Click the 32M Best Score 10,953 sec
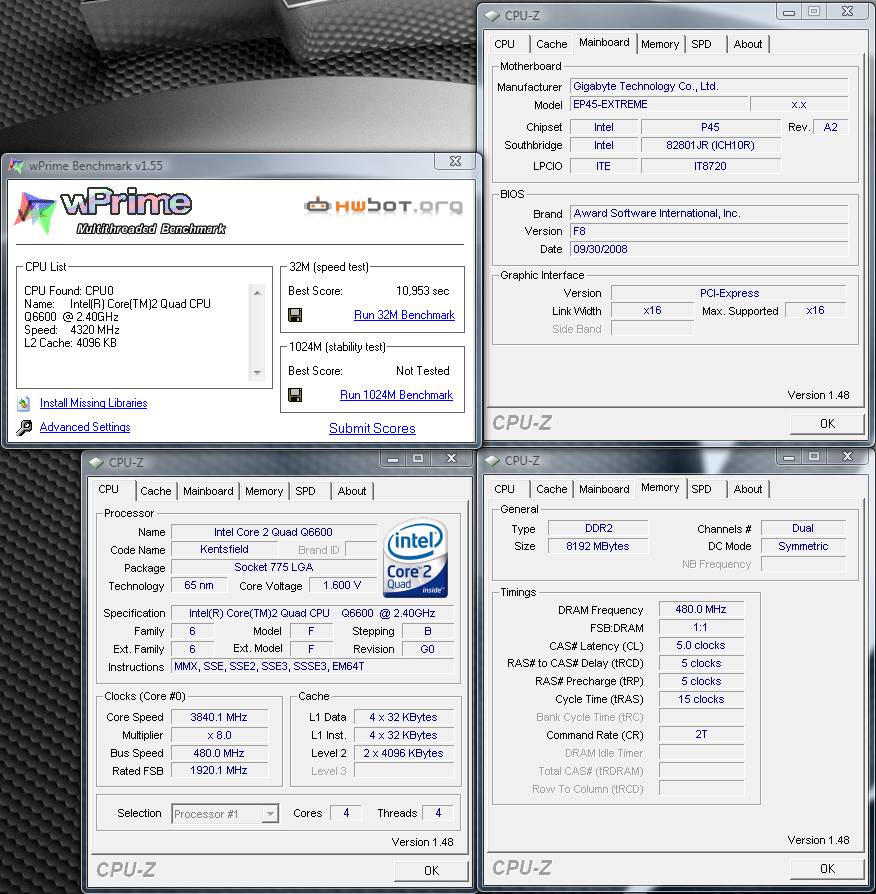Viewport: 876px width, 894px height. (x=423, y=291)
